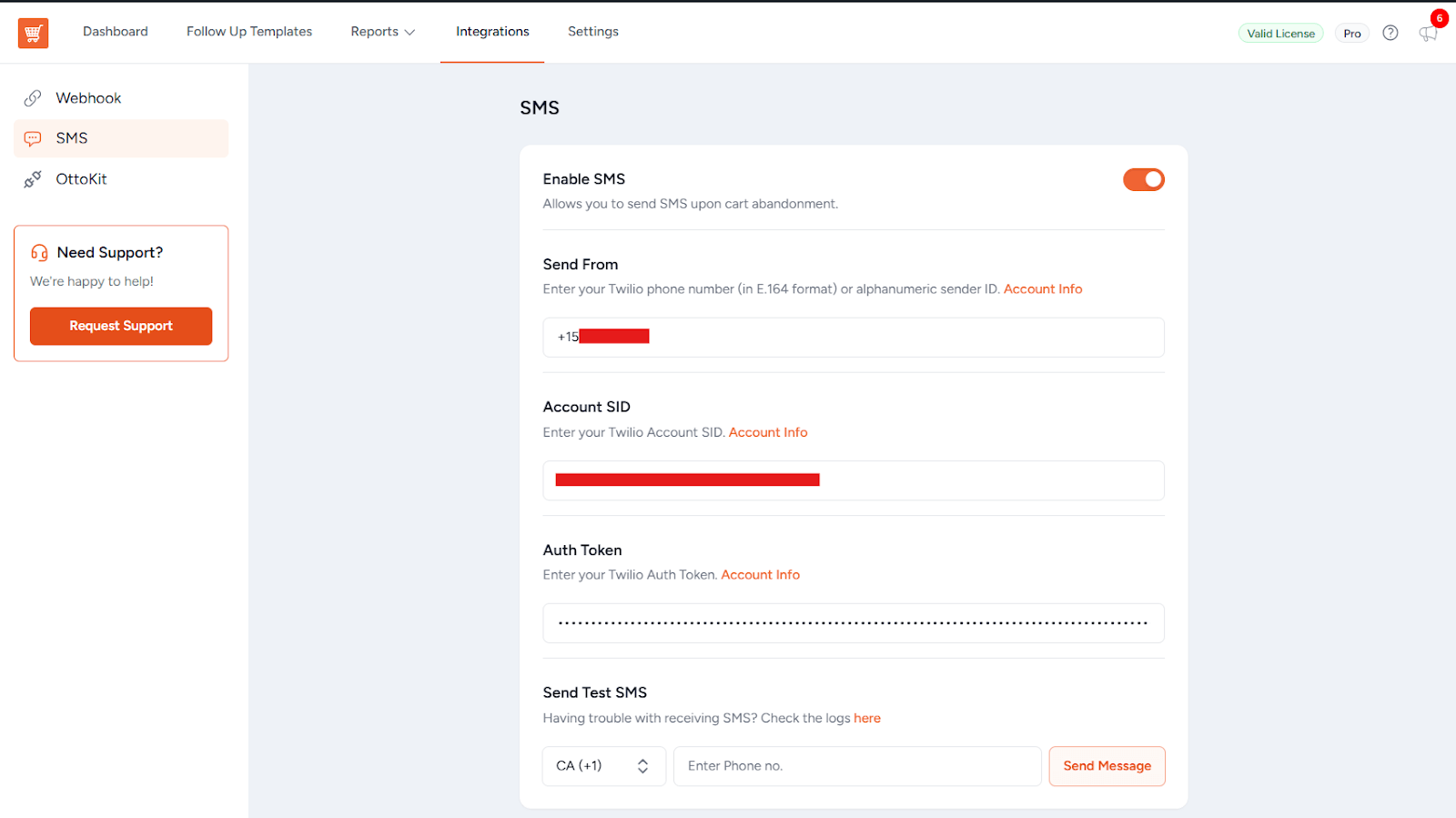Screen dimensions: 1456x818
Task: Open the CA (+1) country code selector
Action: pyautogui.click(x=604, y=766)
